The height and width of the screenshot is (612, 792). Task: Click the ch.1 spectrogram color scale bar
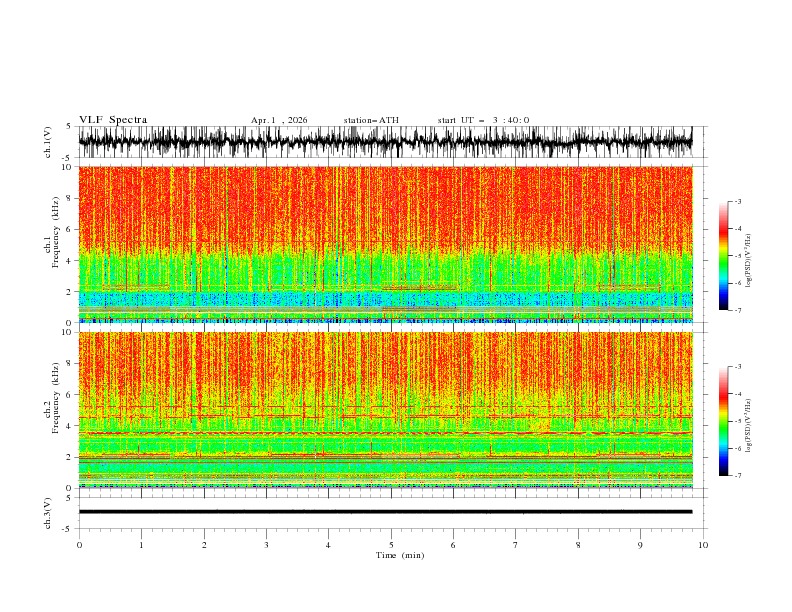(x=723, y=256)
